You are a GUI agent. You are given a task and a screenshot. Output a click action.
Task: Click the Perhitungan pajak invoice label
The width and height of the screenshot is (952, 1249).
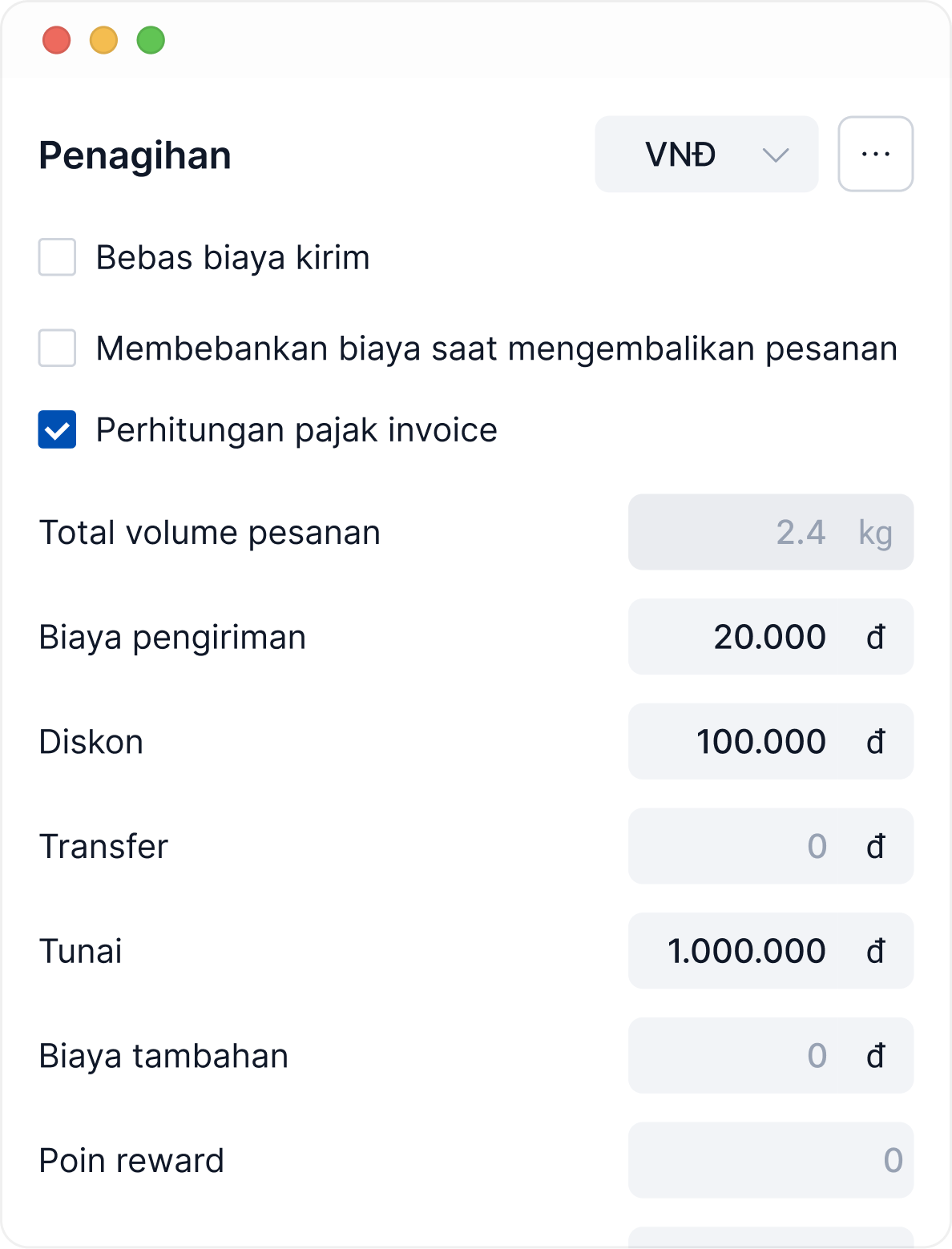[x=296, y=430]
